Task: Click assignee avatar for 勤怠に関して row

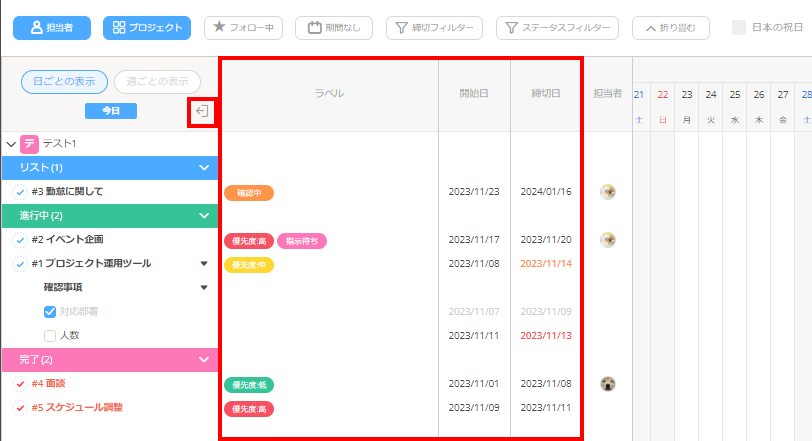Action: tap(607, 192)
